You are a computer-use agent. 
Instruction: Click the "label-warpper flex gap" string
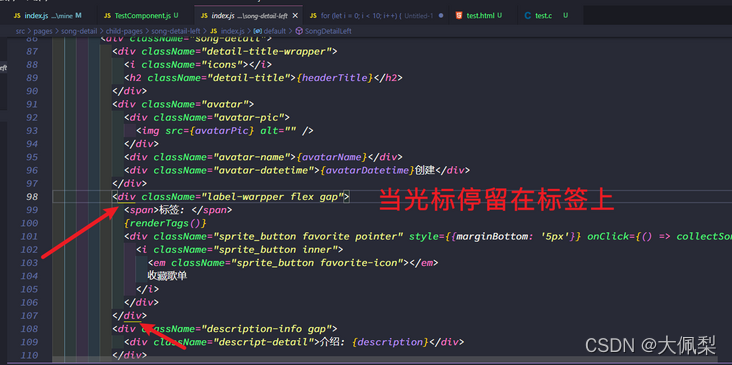272,197
